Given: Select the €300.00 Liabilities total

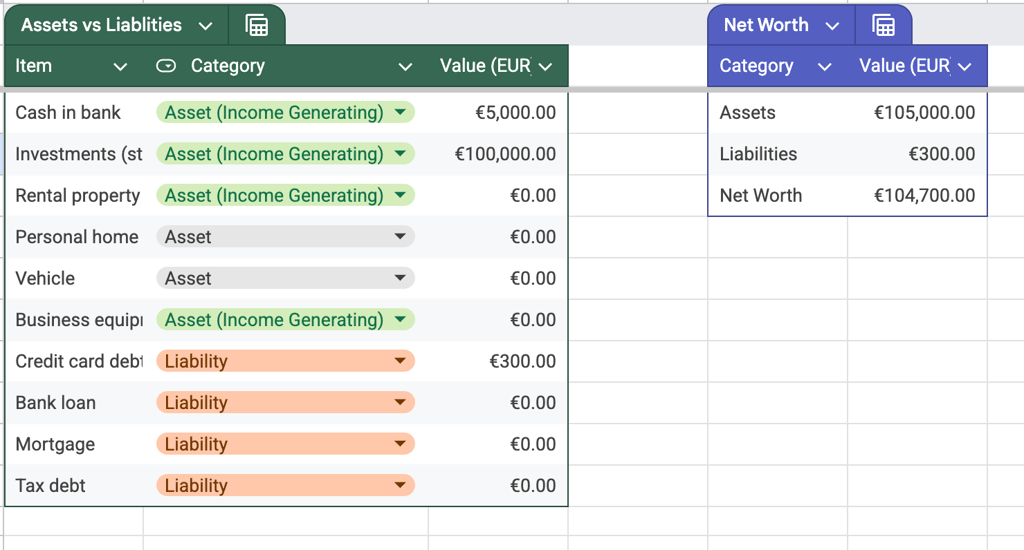Looking at the screenshot, I should click(x=918, y=154).
